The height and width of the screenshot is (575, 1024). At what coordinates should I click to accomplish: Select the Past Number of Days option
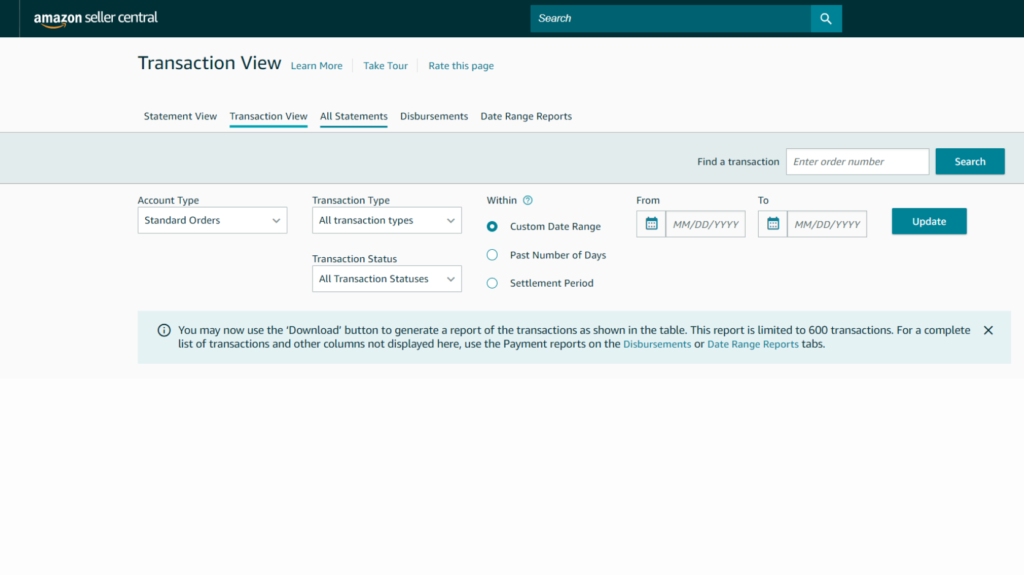click(492, 255)
